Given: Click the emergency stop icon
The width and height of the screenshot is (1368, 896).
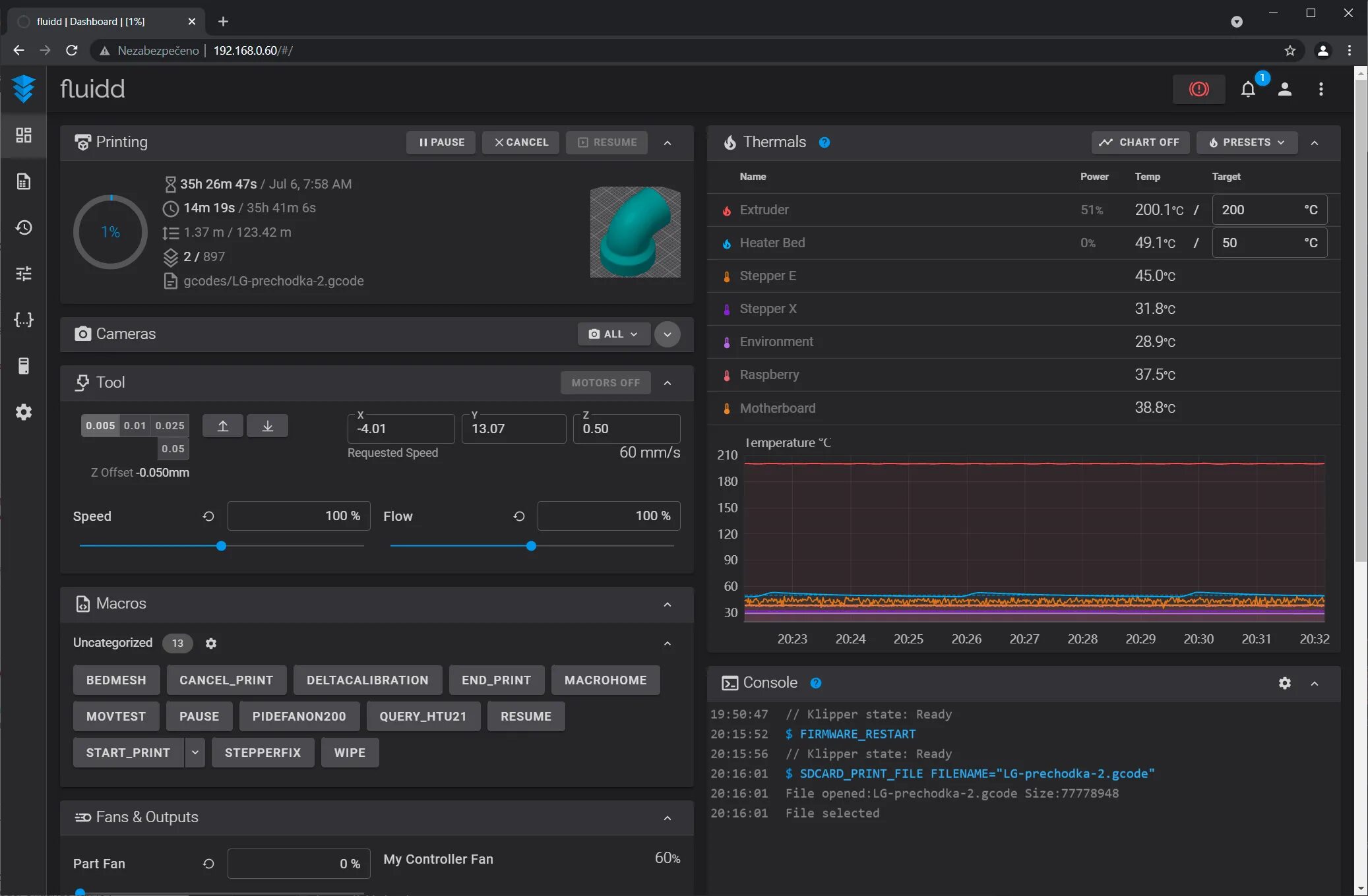Looking at the screenshot, I should coord(1198,89).
